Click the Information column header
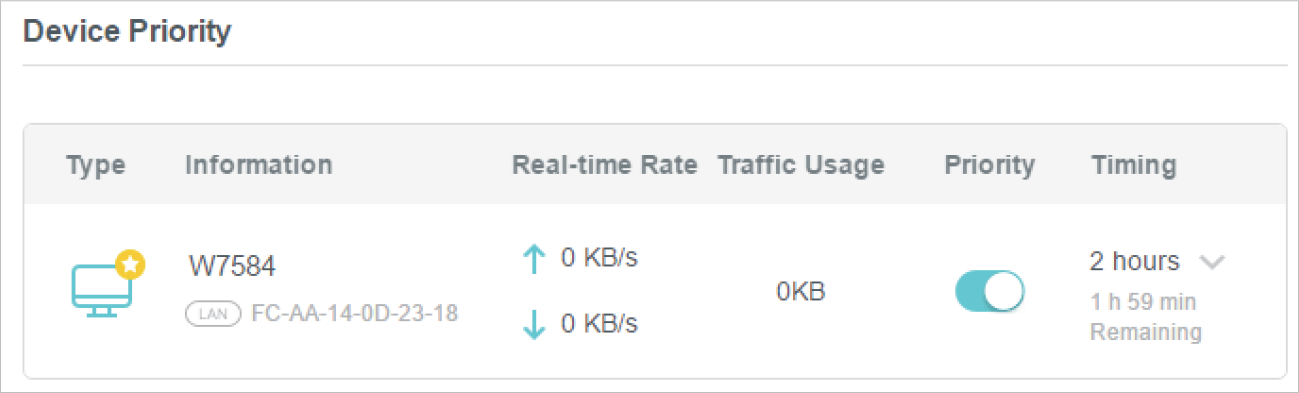Screen dimensions: 1299x393 [259, 165]
